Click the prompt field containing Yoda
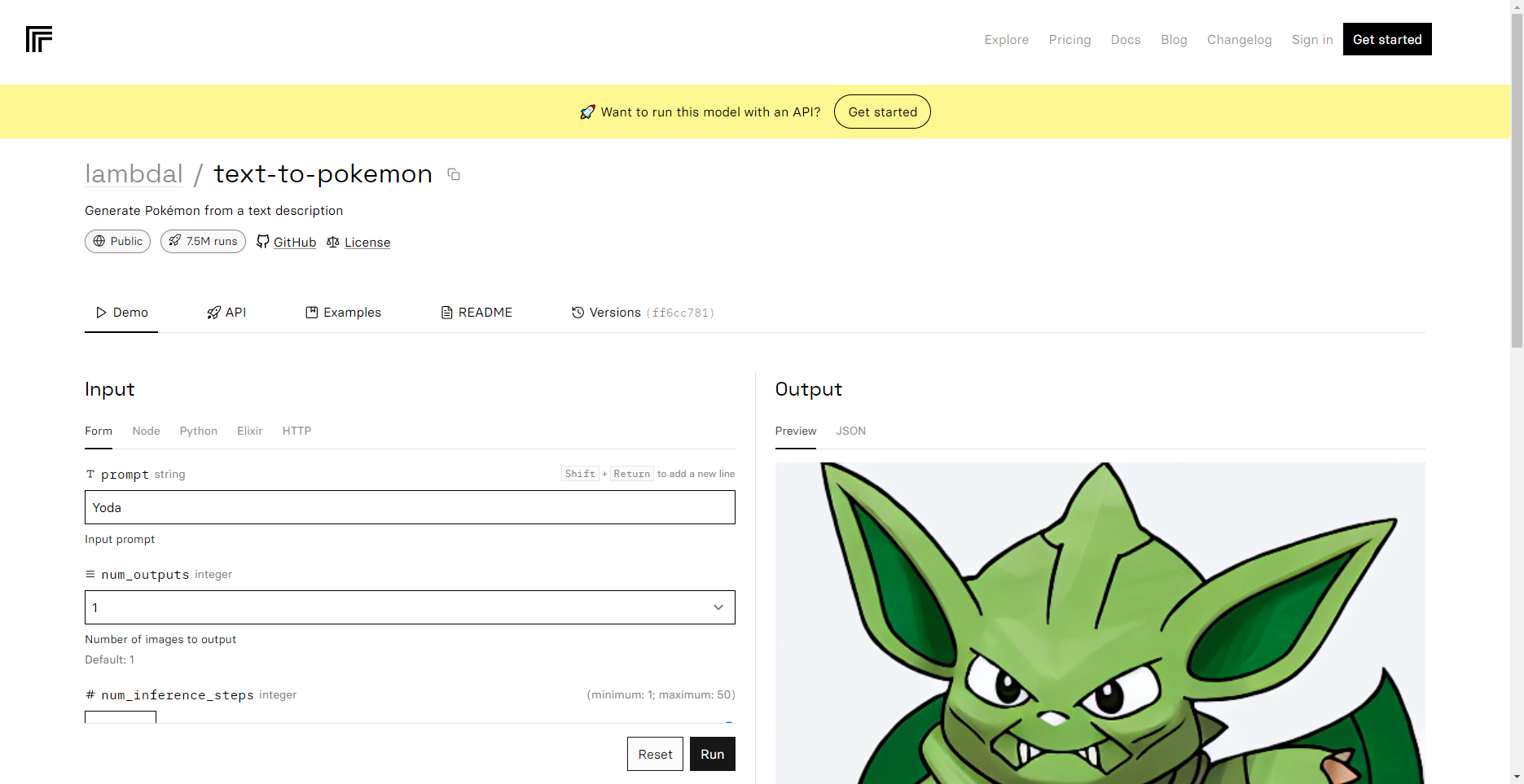 tap(410, 507)
